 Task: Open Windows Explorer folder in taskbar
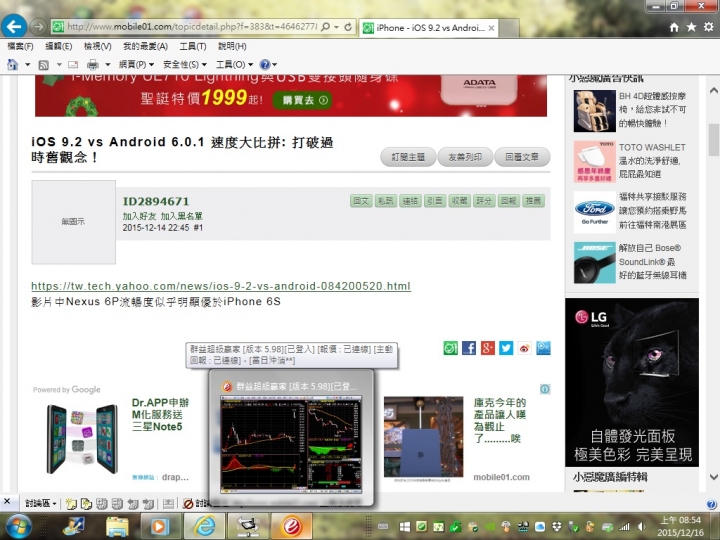pyautogui.click(x=117, y=526)
